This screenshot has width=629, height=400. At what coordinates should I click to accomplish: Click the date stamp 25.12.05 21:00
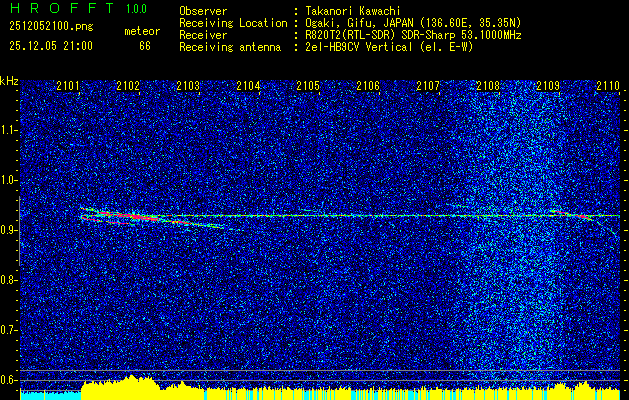(51, 46)
